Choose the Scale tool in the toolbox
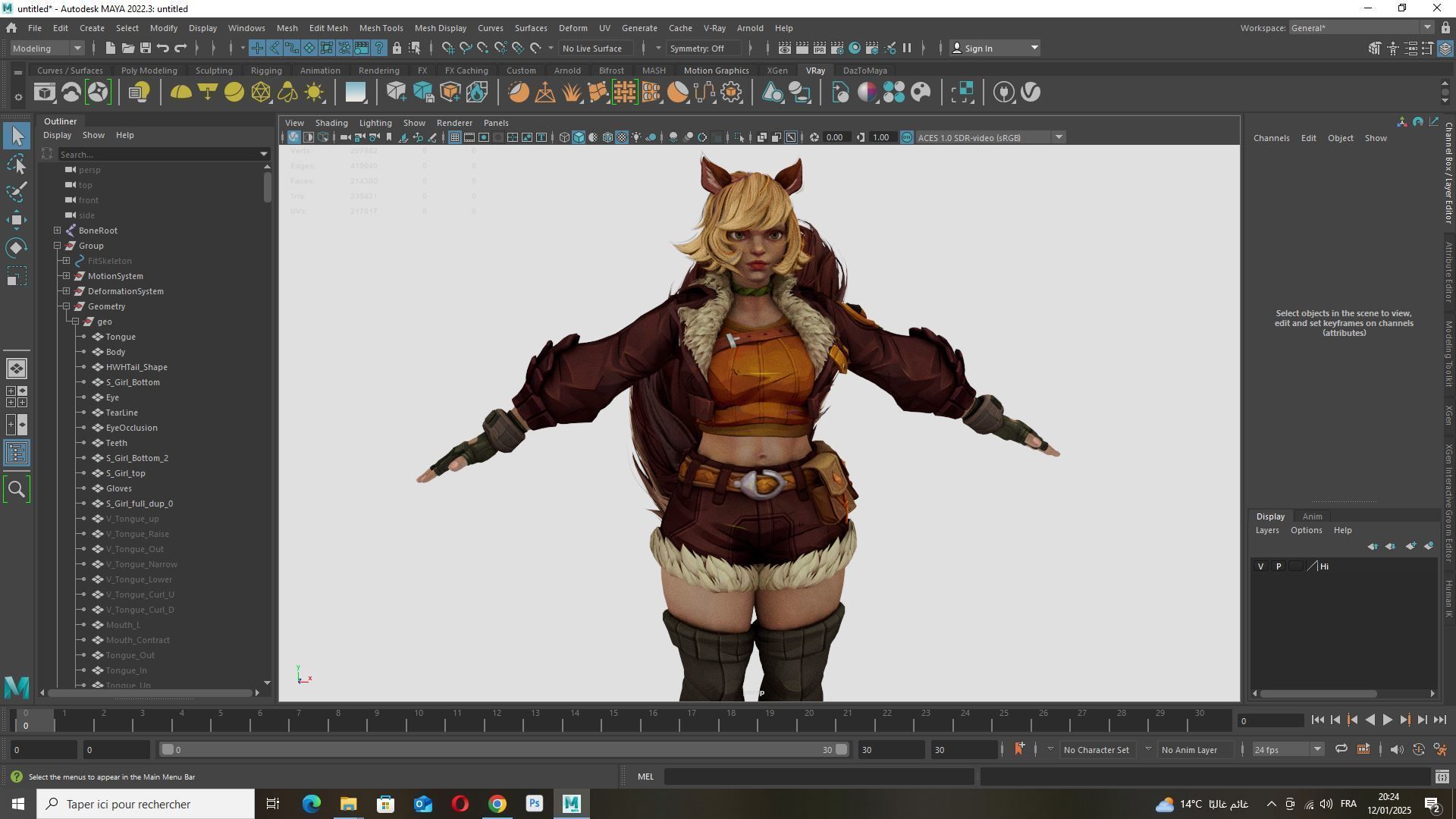Screen dimensions: 1456x819 pyautogui.click(x=17, y=276)
